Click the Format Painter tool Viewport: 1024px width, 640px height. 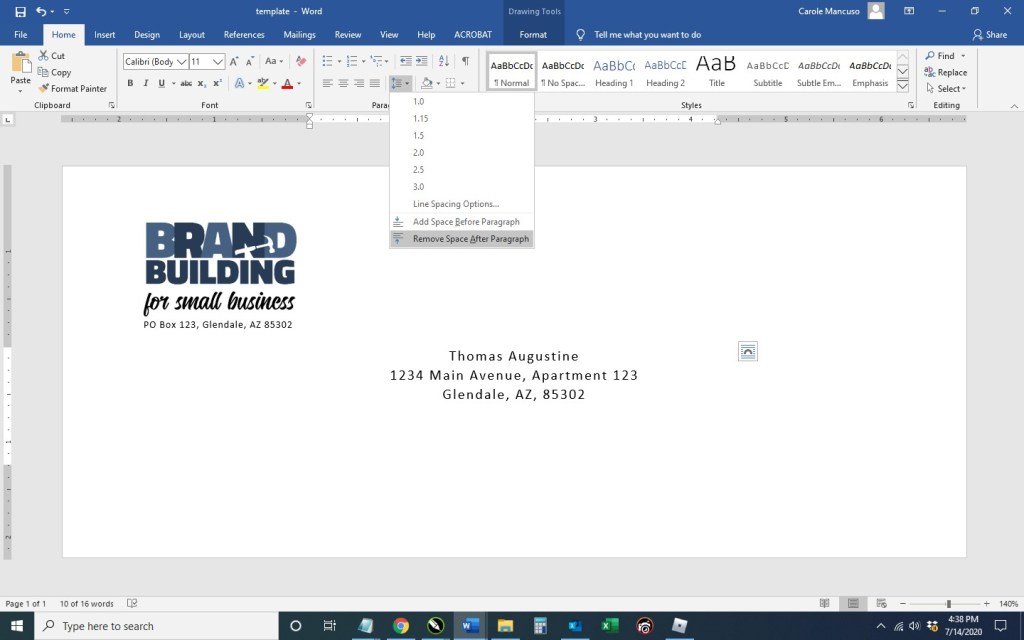[x=72, y=89]
